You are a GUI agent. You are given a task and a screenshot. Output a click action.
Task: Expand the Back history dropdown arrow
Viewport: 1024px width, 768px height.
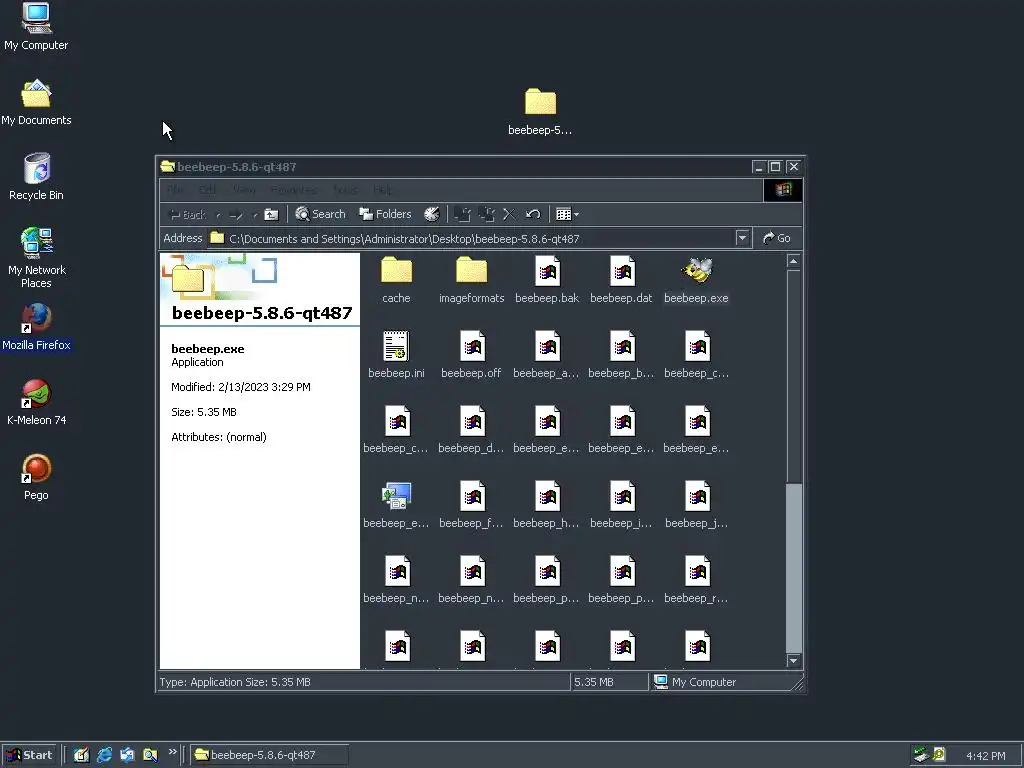(x=218, y=214)
